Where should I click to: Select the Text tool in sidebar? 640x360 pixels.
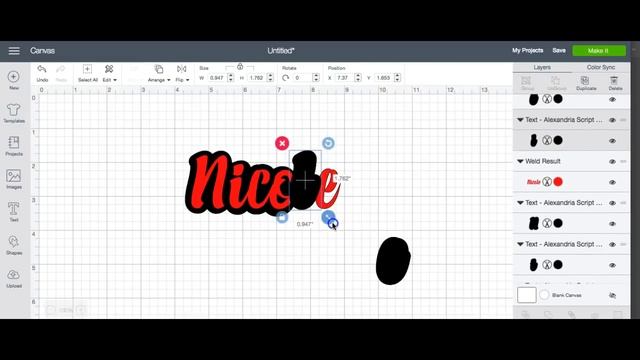[13, 211]
